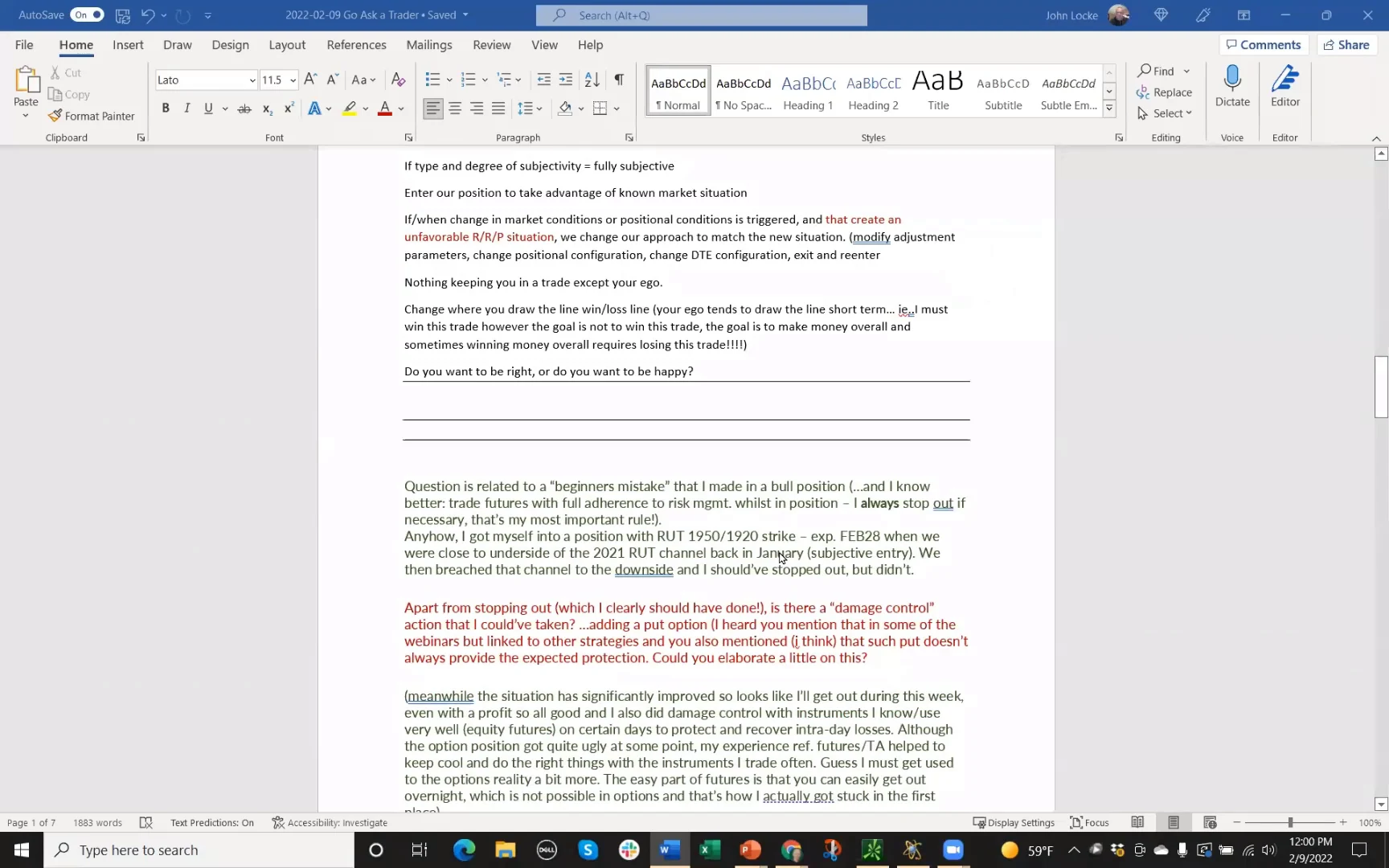The image size is (1389, 868).
Task: Toggle subscript formatting
Action: click(267, 108)
